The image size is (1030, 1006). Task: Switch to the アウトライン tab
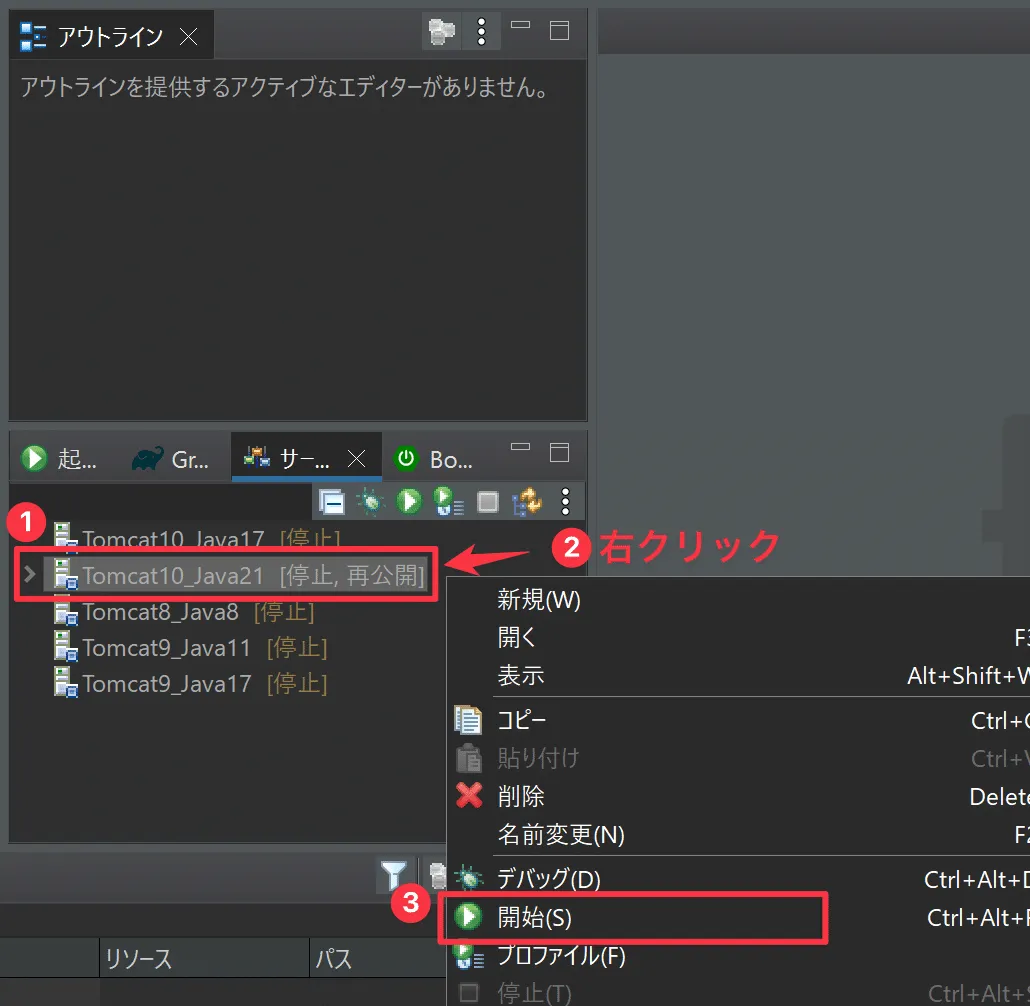[x=110, y=36]
